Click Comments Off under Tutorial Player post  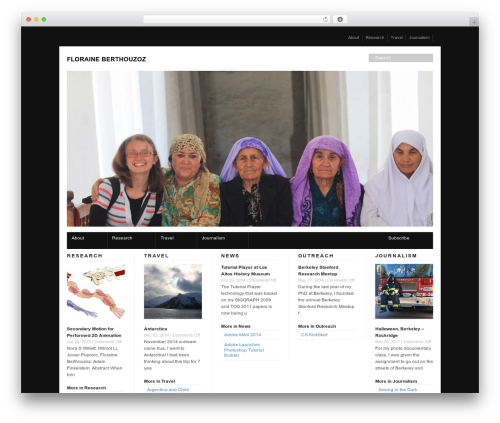click(262, 280)
